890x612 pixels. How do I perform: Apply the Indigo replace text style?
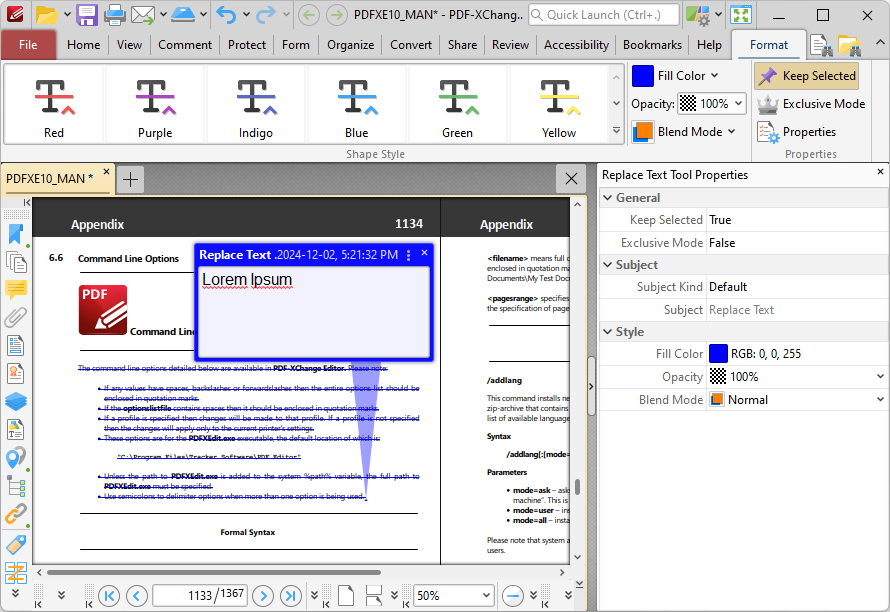[x=255, y=104]
